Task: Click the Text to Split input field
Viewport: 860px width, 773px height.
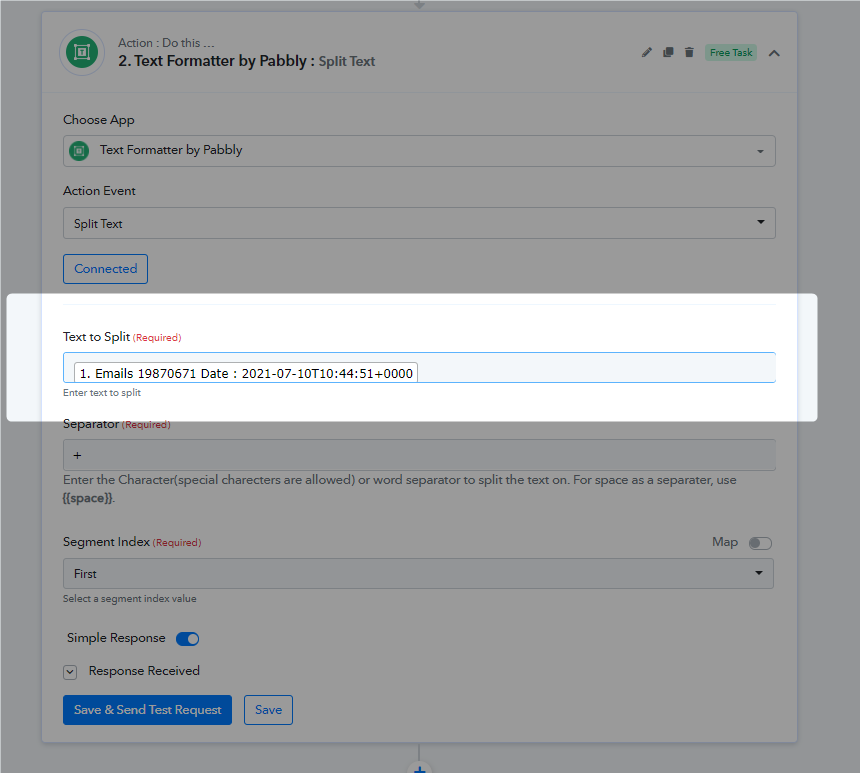Action: [419, 368]
